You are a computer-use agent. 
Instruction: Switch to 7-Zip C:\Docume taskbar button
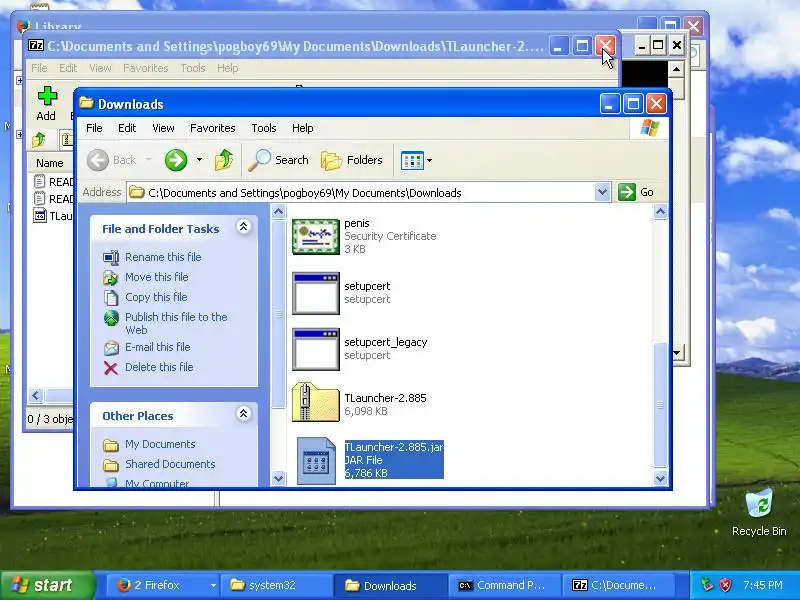[x=618, y=585]
